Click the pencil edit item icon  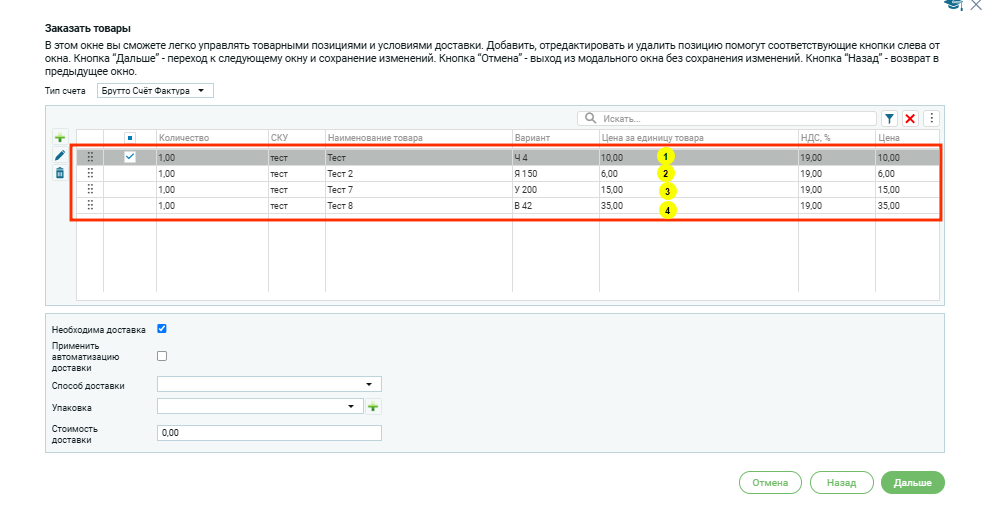(x=59, y=155)
